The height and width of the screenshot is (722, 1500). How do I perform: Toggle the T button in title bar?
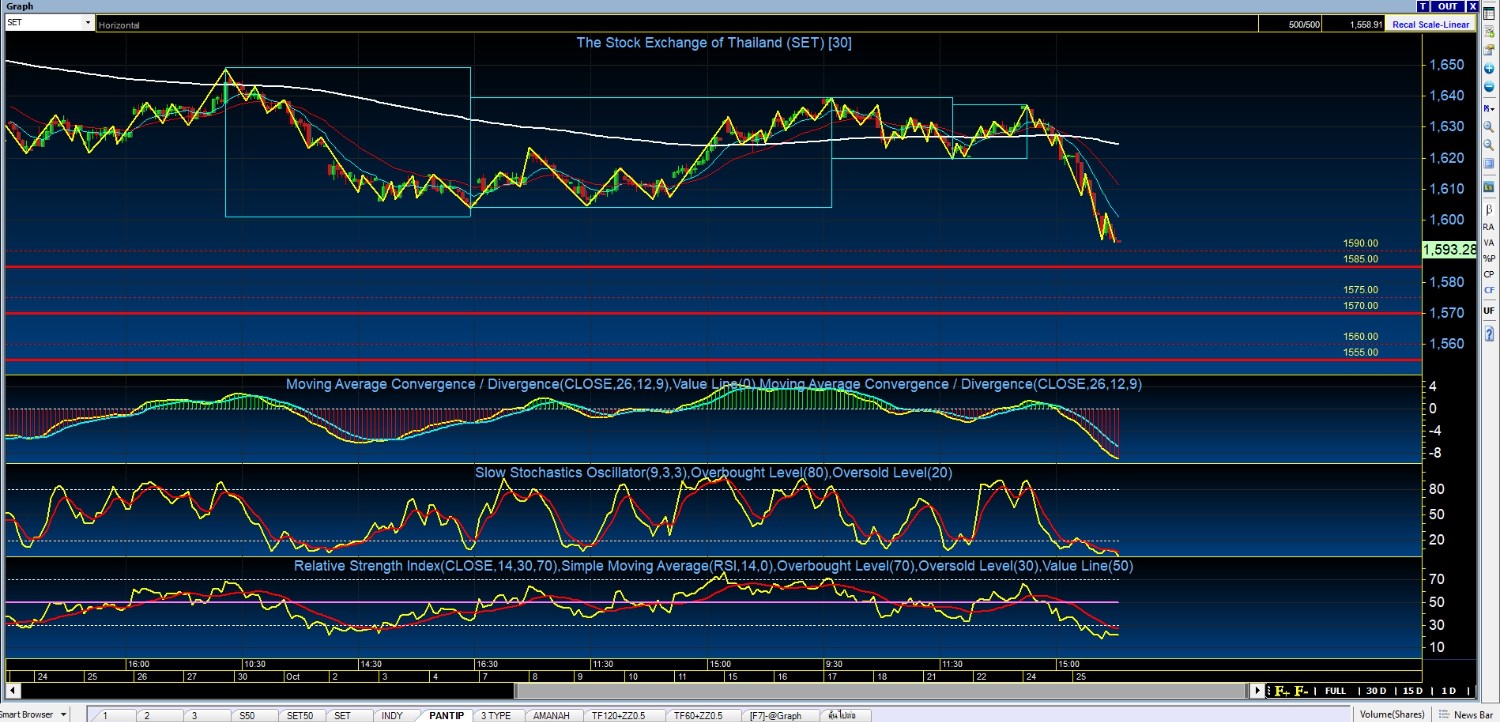coord(1450,6)
